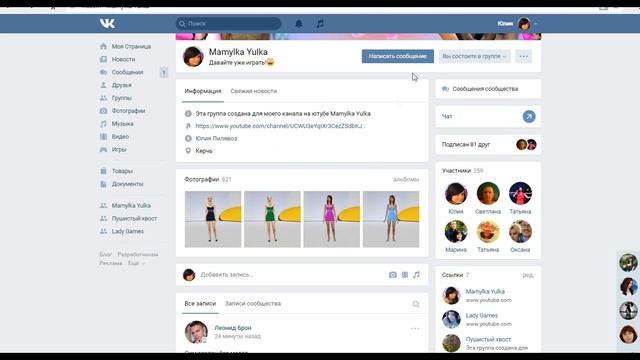Open Видео in the sidebar
Viewport: 640px width, 360px height.
click(120, 136)
